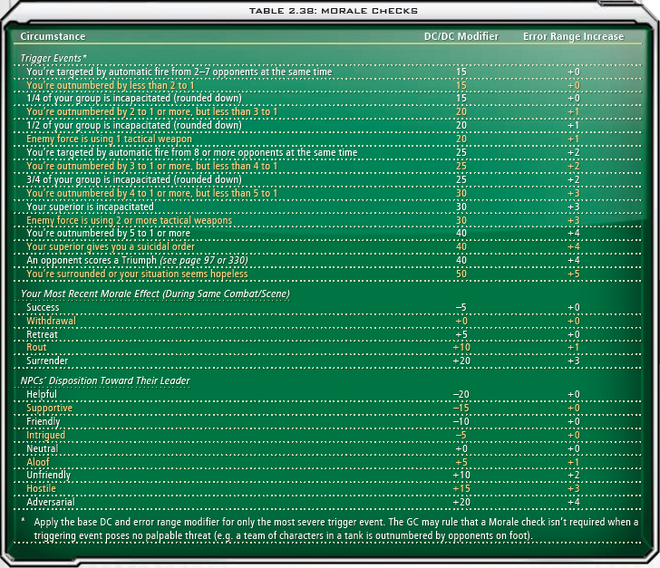This screenshot has width=660, height=568.
Task: Click 'You're outnumbered by less than 2 to 1' row
Action: coord(328,85)
